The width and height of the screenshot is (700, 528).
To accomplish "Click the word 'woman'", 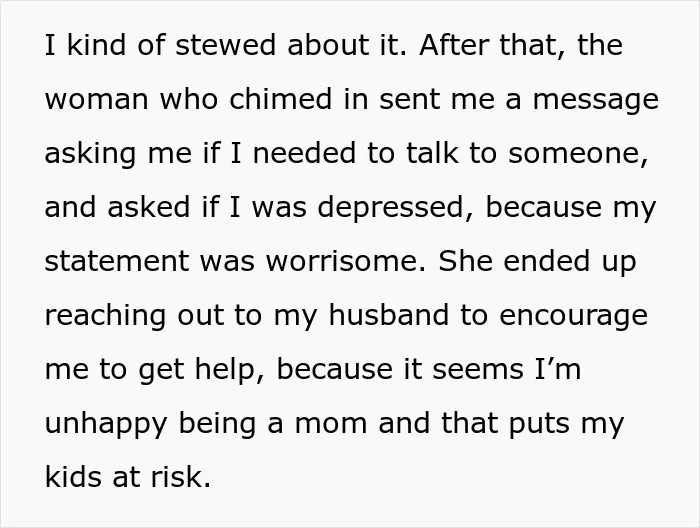I will 96,99.
